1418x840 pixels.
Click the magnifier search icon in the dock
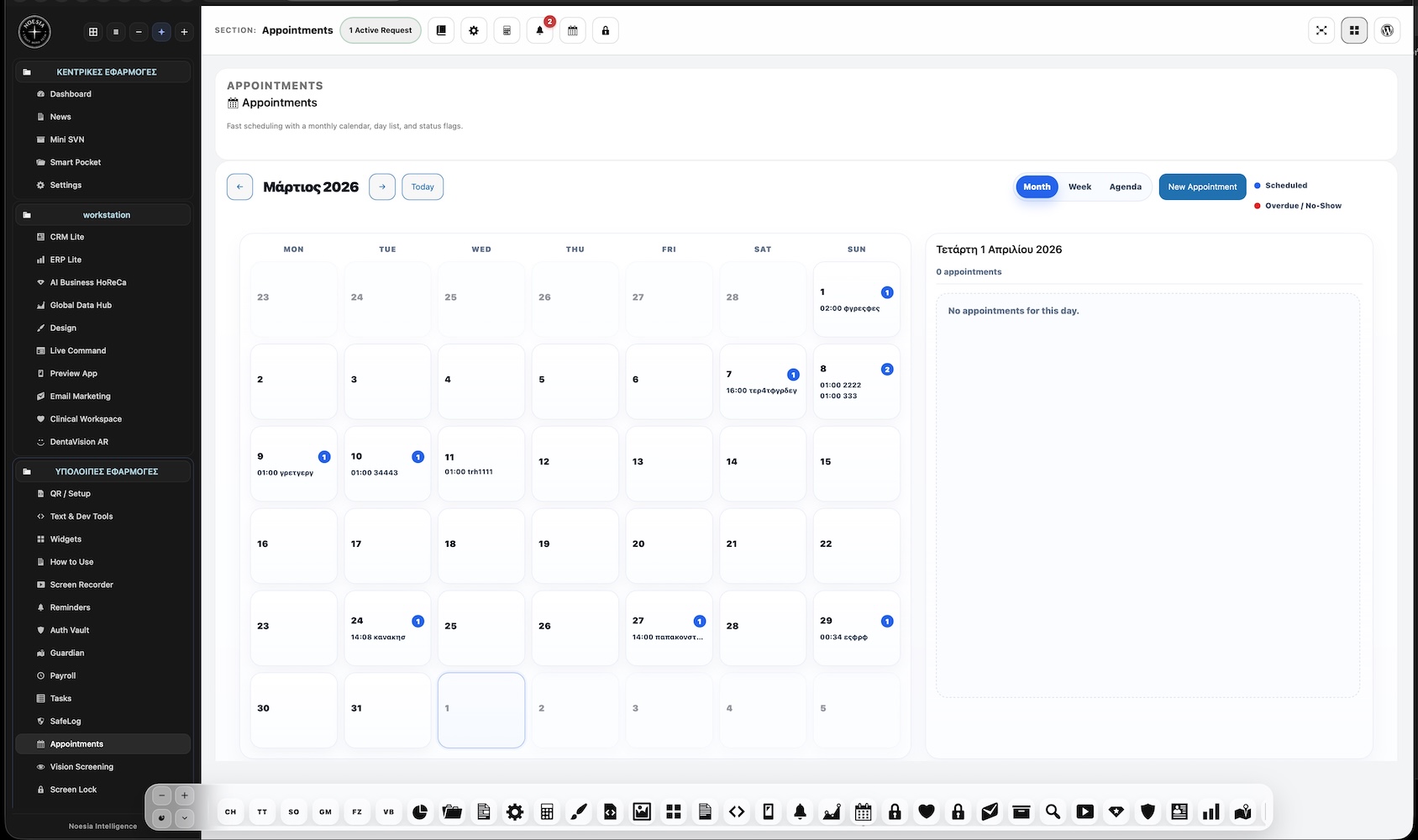1053,811
